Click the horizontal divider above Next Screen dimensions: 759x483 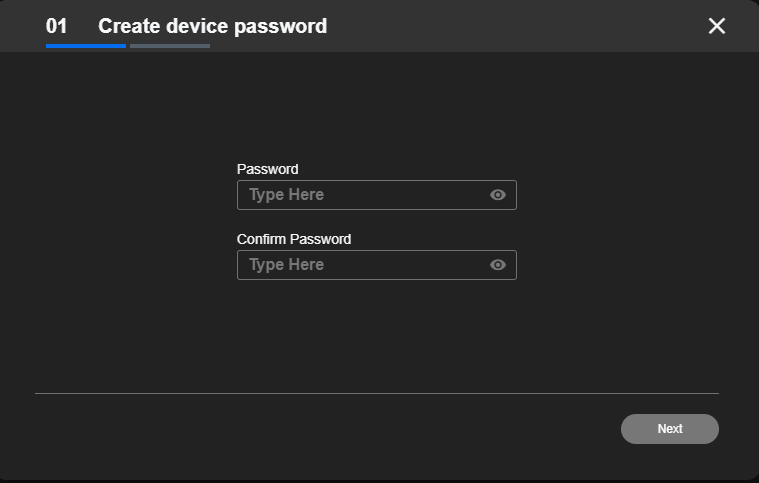(x=377, y=393)
